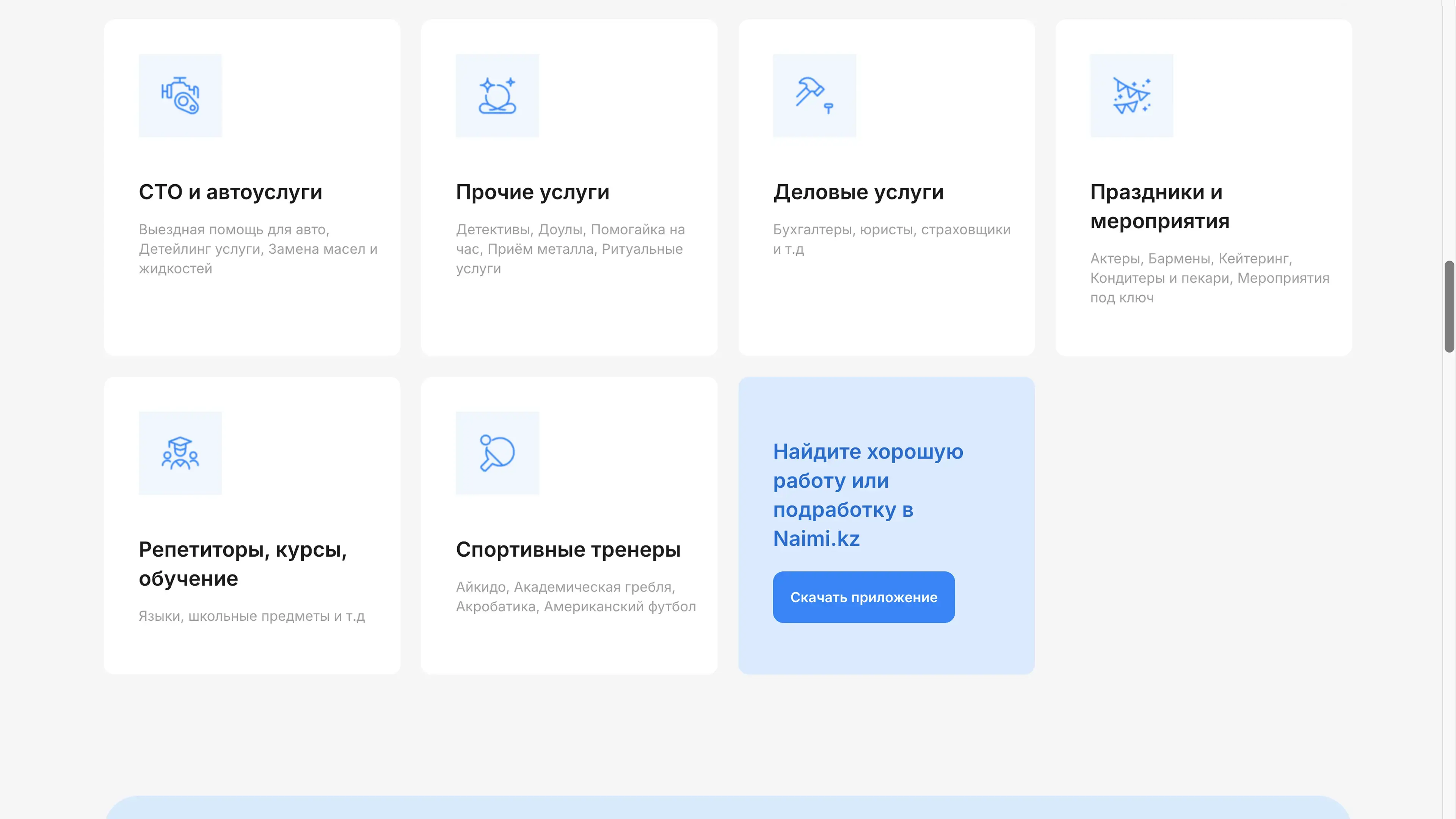Image resolution: width=1456 pixels, height=819 pixels.
Task: Select the Спортивные тренеры heading
Action: coord(568,549)
